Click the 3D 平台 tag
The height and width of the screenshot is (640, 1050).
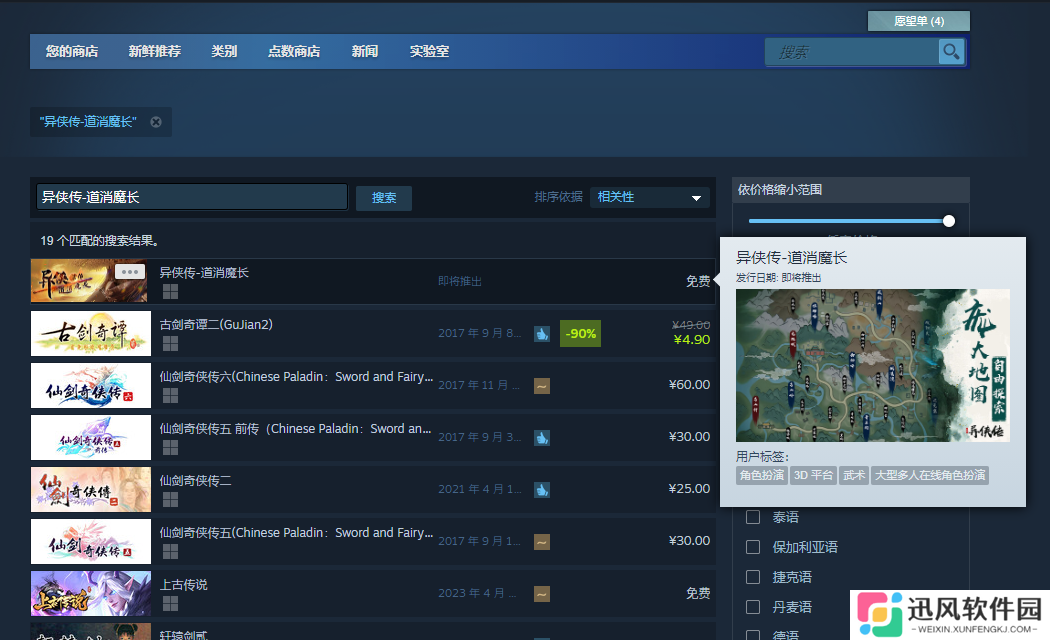pyautogui.click(x=813, y=475)
